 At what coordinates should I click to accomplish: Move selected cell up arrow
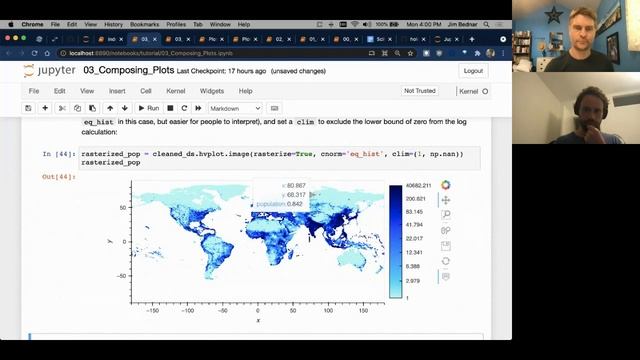[x=110, y=108]
